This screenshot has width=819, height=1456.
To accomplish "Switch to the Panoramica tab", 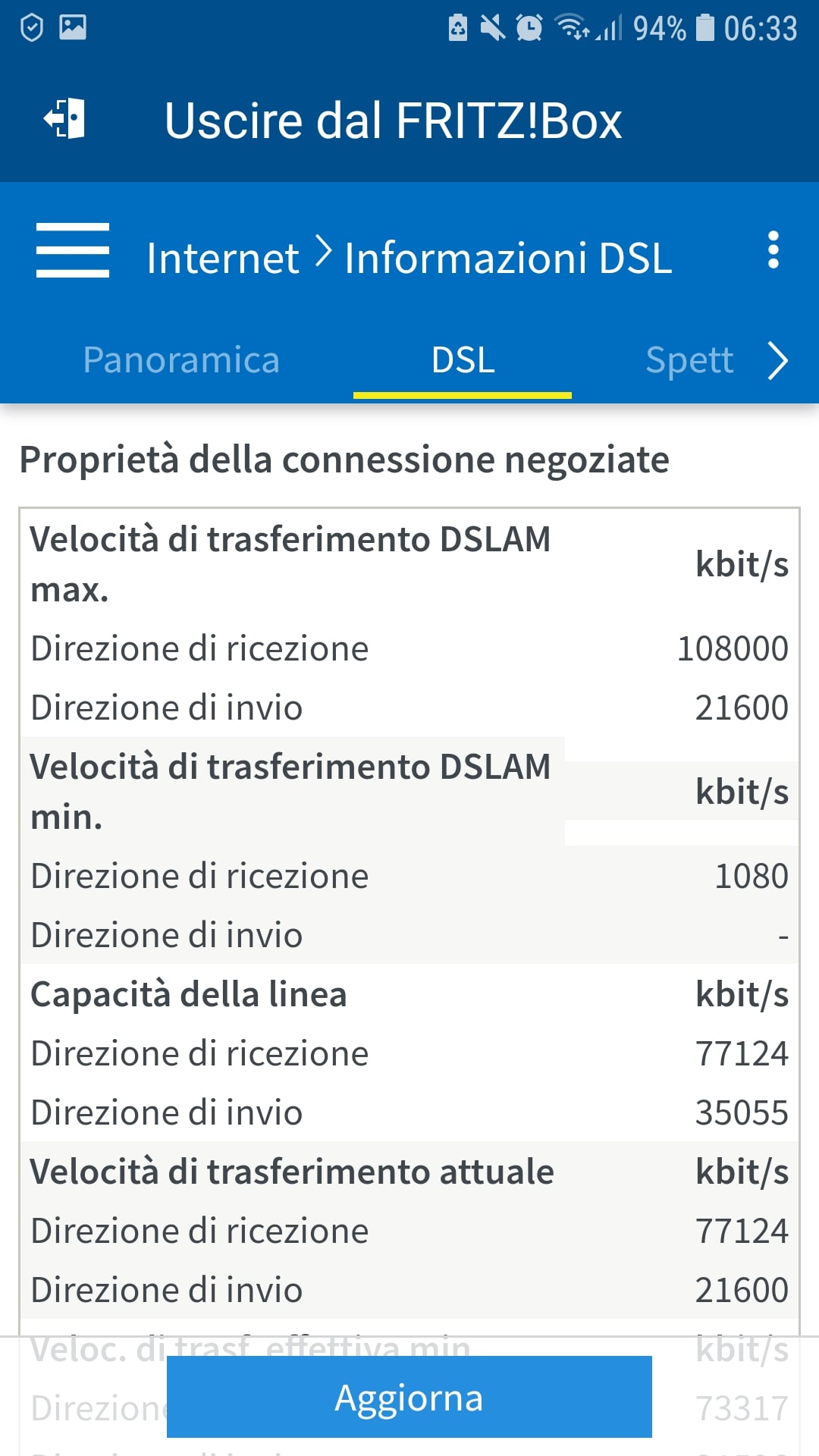I will 181,359.
